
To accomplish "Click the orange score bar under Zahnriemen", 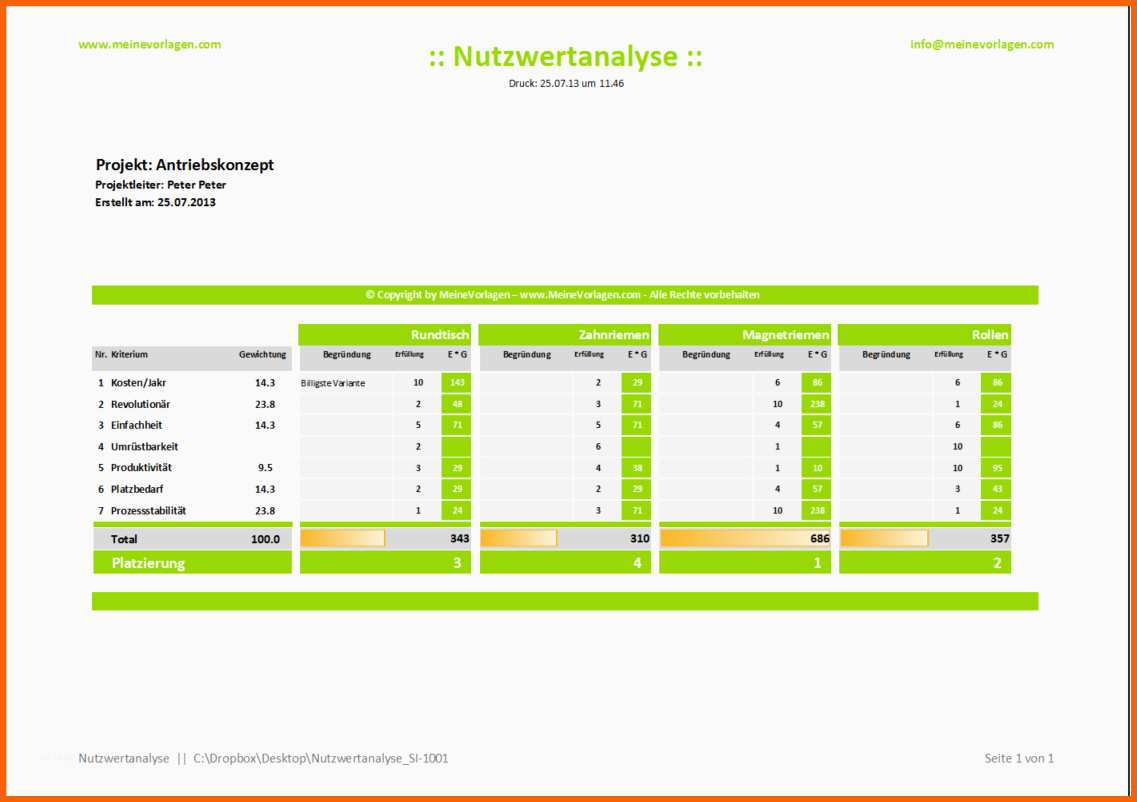I will click(x=518, y=538).
